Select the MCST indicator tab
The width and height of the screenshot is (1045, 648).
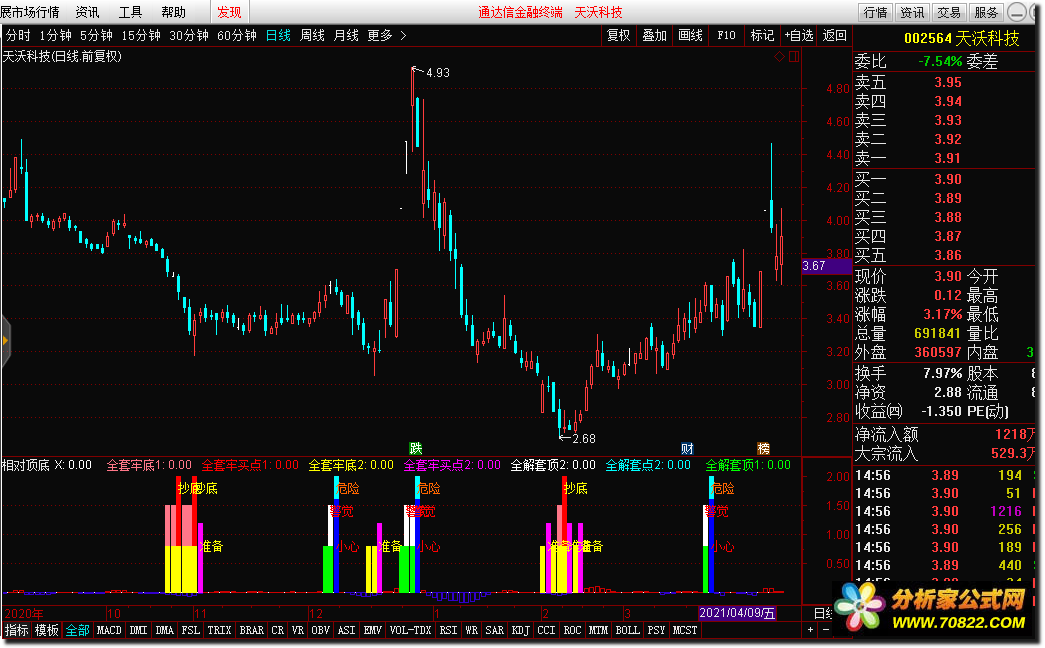coord(685,630)
